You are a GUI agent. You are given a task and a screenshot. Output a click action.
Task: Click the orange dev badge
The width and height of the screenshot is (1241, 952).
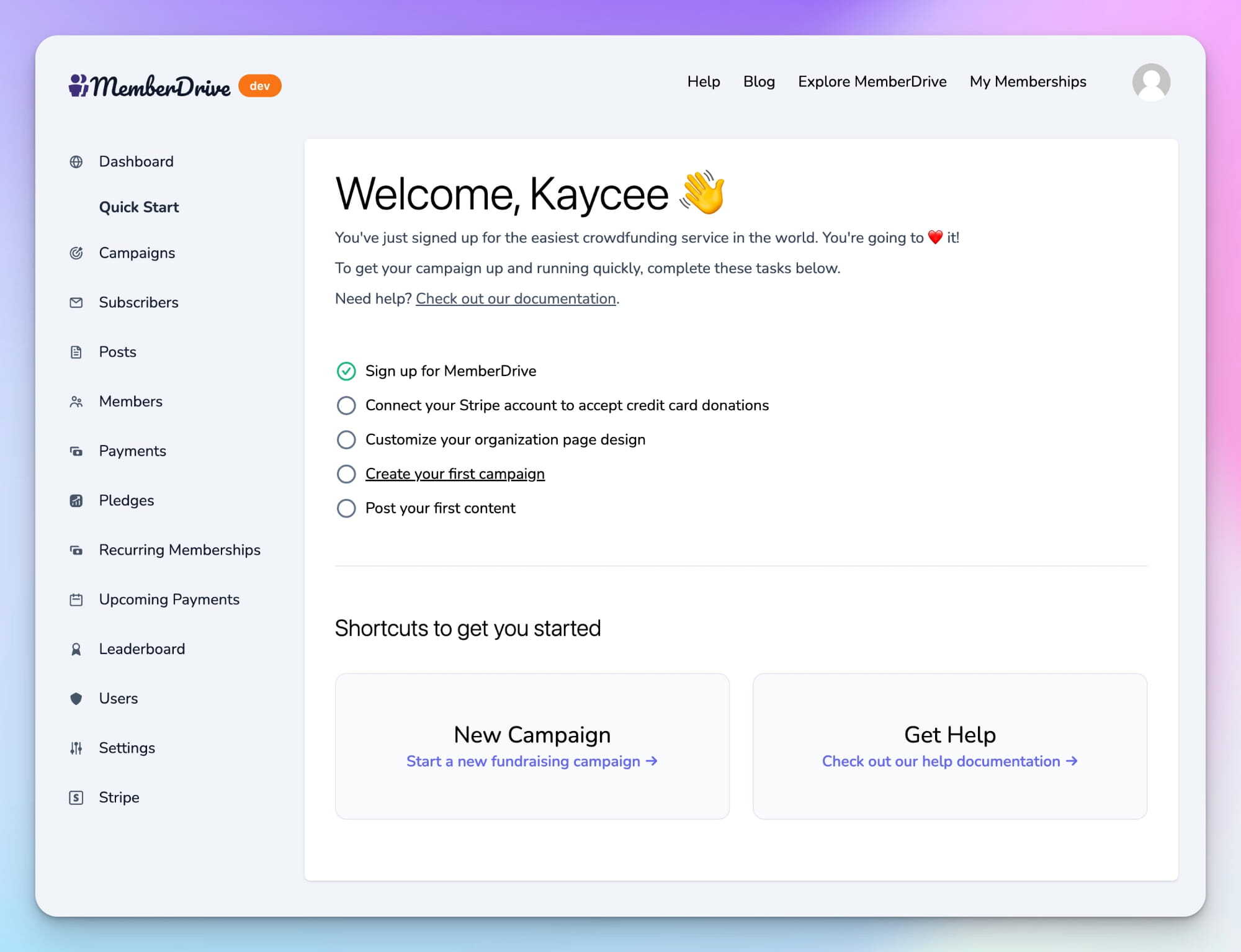pyautogui.click(x=260, y=86)
